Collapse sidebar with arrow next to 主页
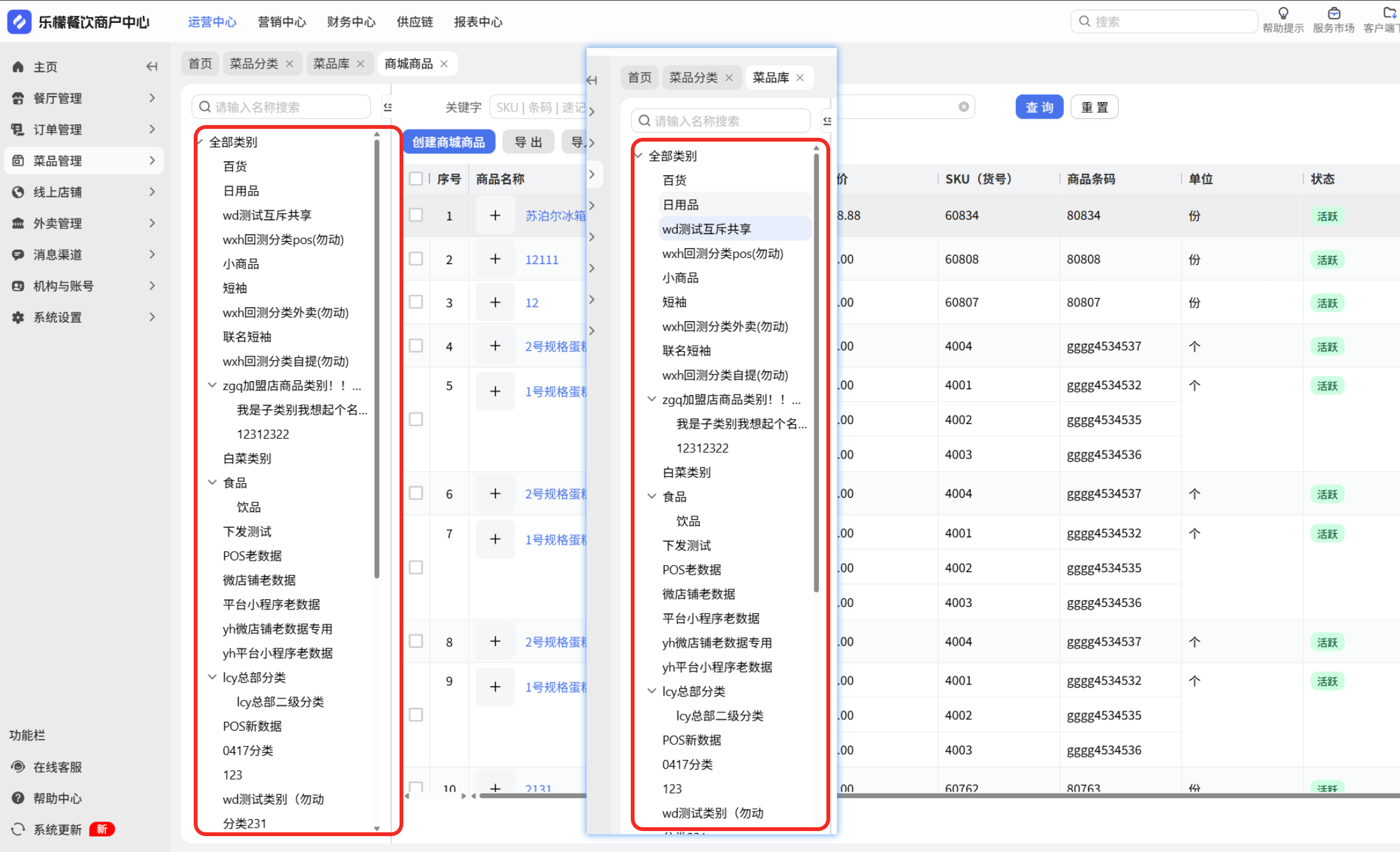Viewport: 1400px width, 852px height. point(151,67)
